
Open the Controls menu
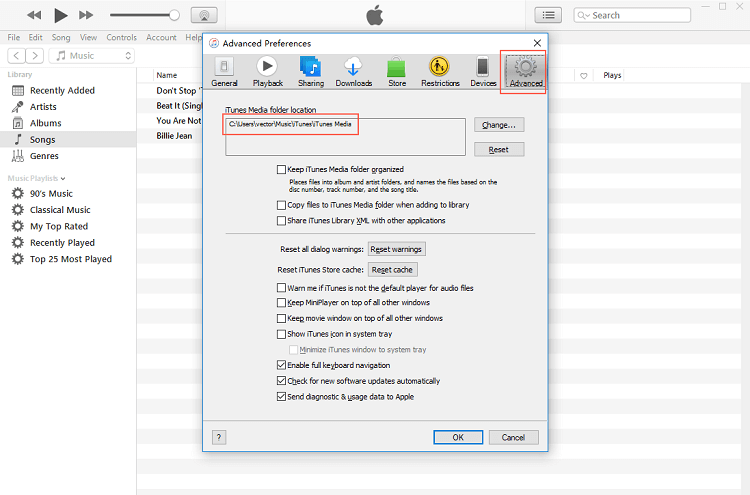click(x=121, y=37)
